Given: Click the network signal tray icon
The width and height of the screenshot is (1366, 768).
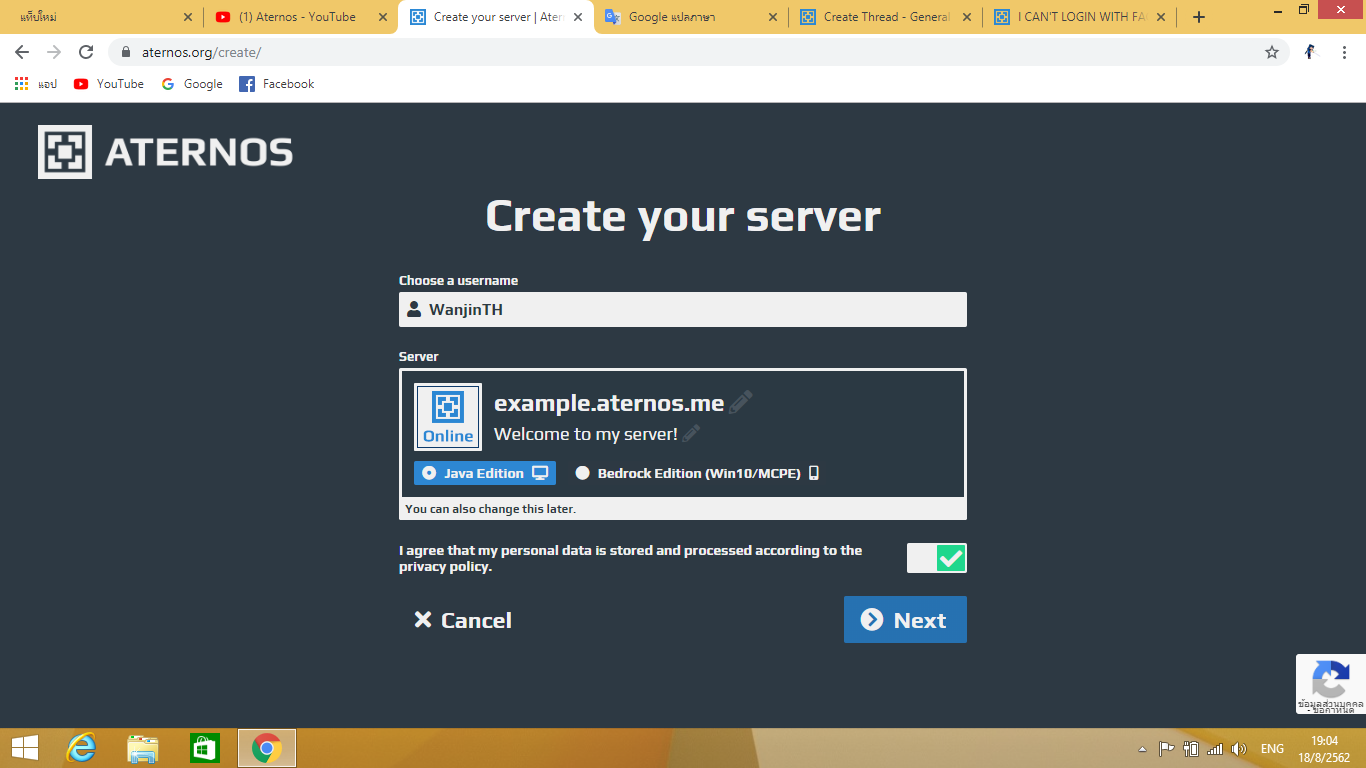Looking at the screenshot, I should (1215, 749).
